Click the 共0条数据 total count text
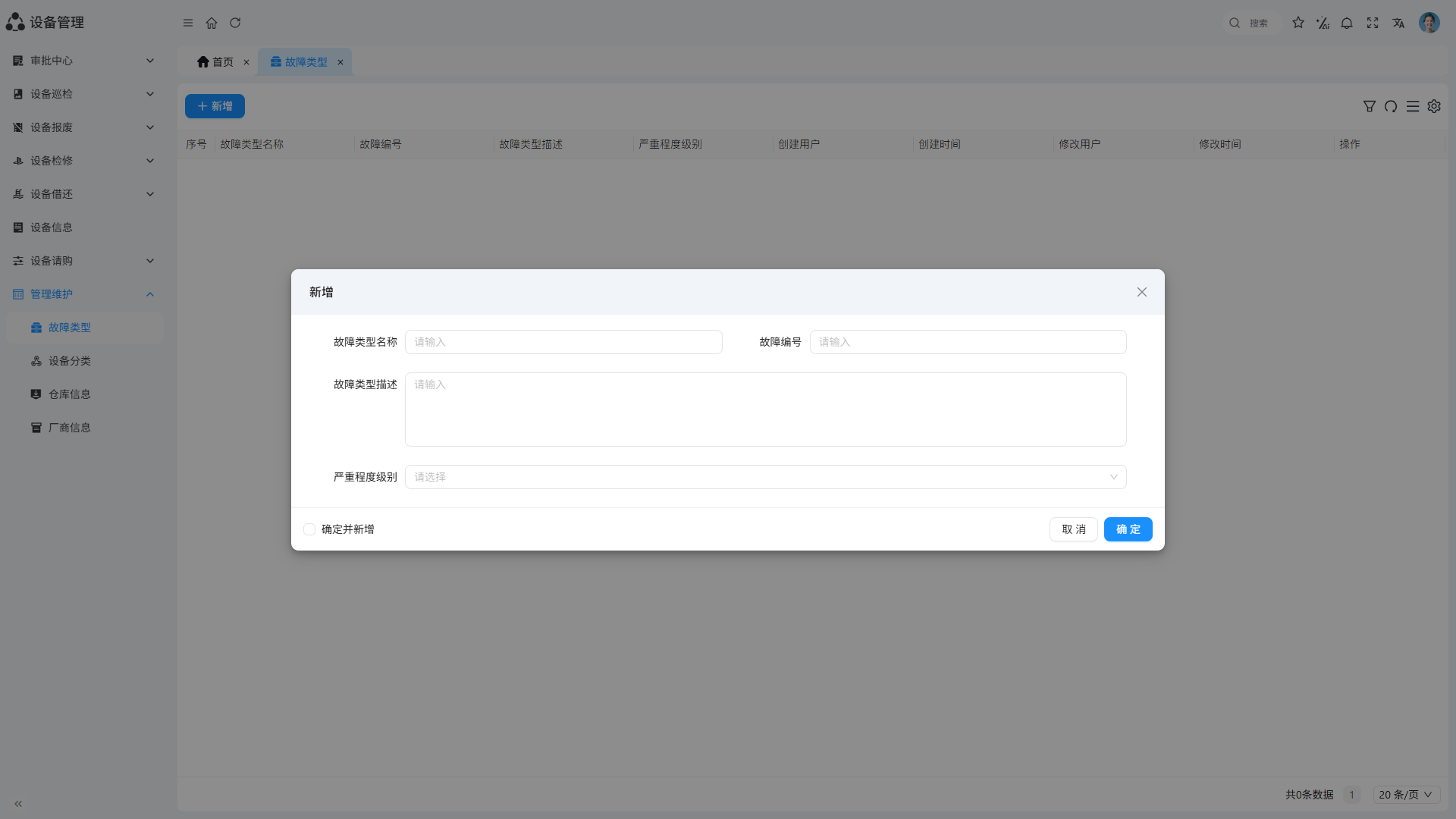 [1310, 795]
